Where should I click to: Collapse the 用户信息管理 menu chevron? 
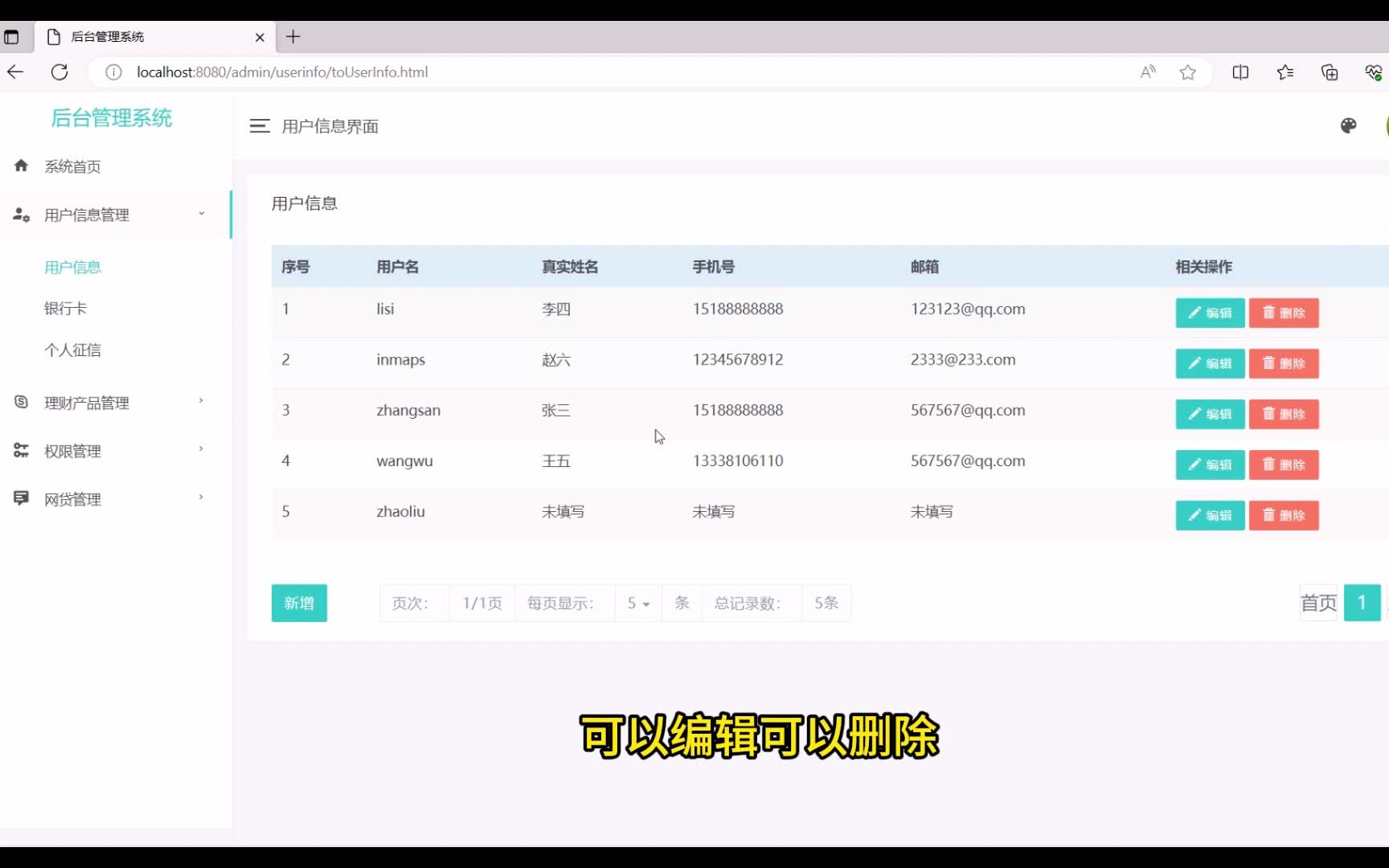[x=202, y=214]
